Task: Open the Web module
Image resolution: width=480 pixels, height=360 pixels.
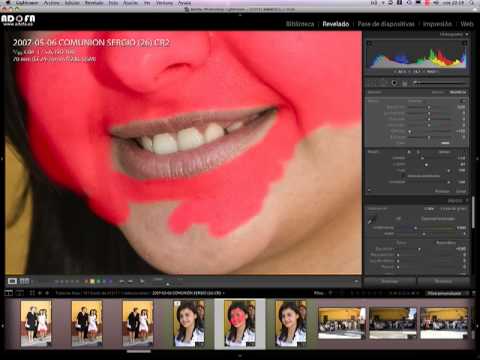Action: click(467, 24)
